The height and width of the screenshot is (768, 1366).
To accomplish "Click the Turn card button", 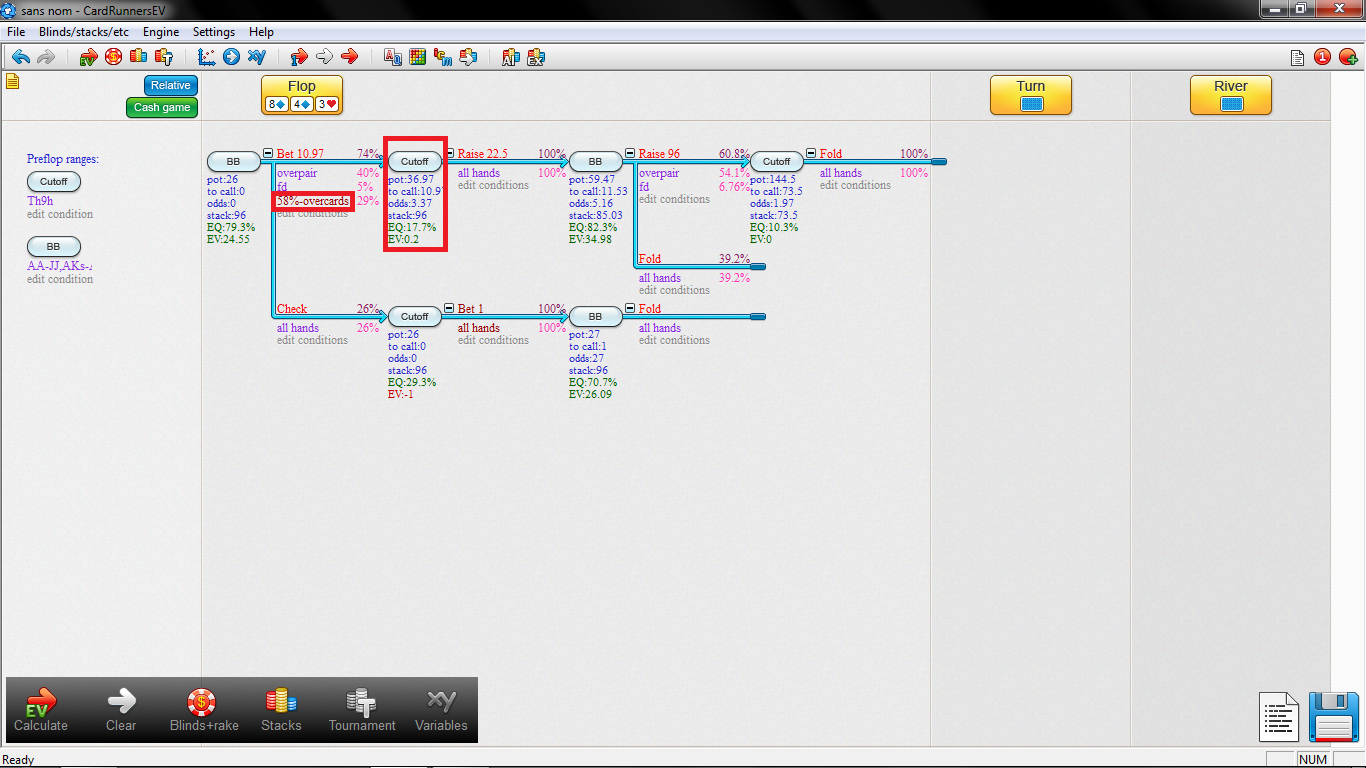I will pos(1031,95).
